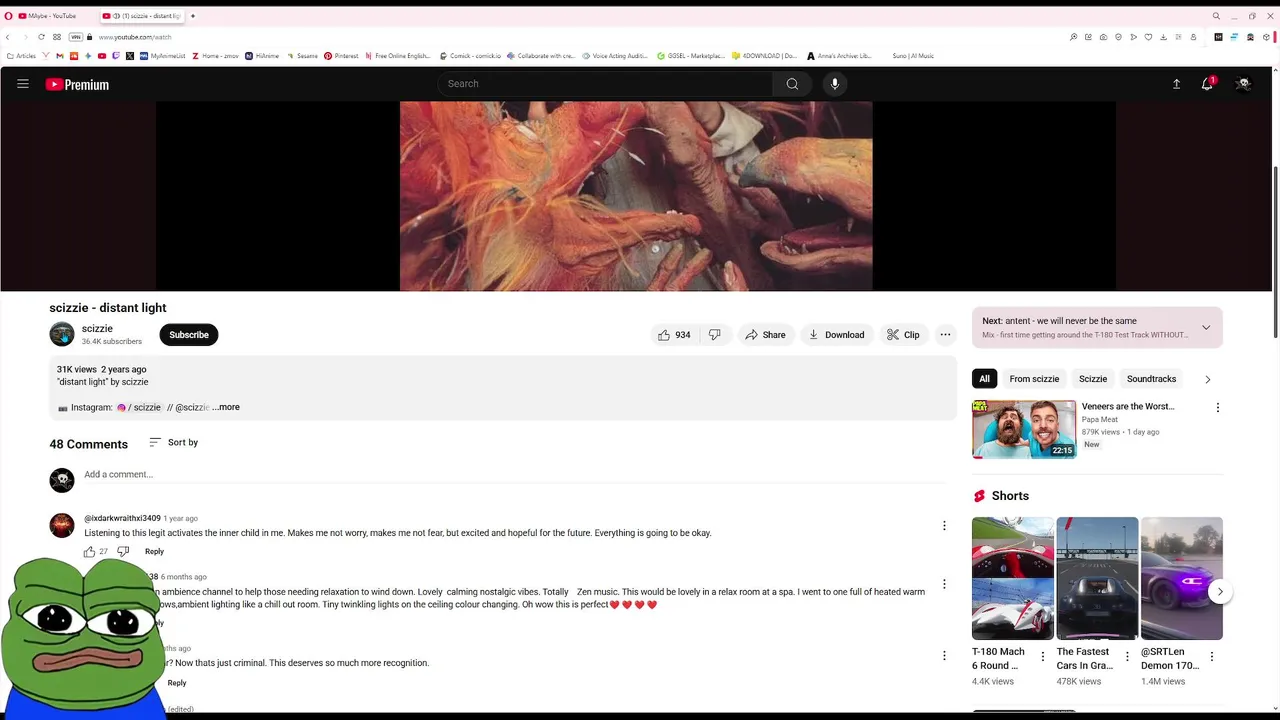Go back in browser history
Image resolution: width=1280 pixels, height=720 pixels.
(x=8, y=37)
